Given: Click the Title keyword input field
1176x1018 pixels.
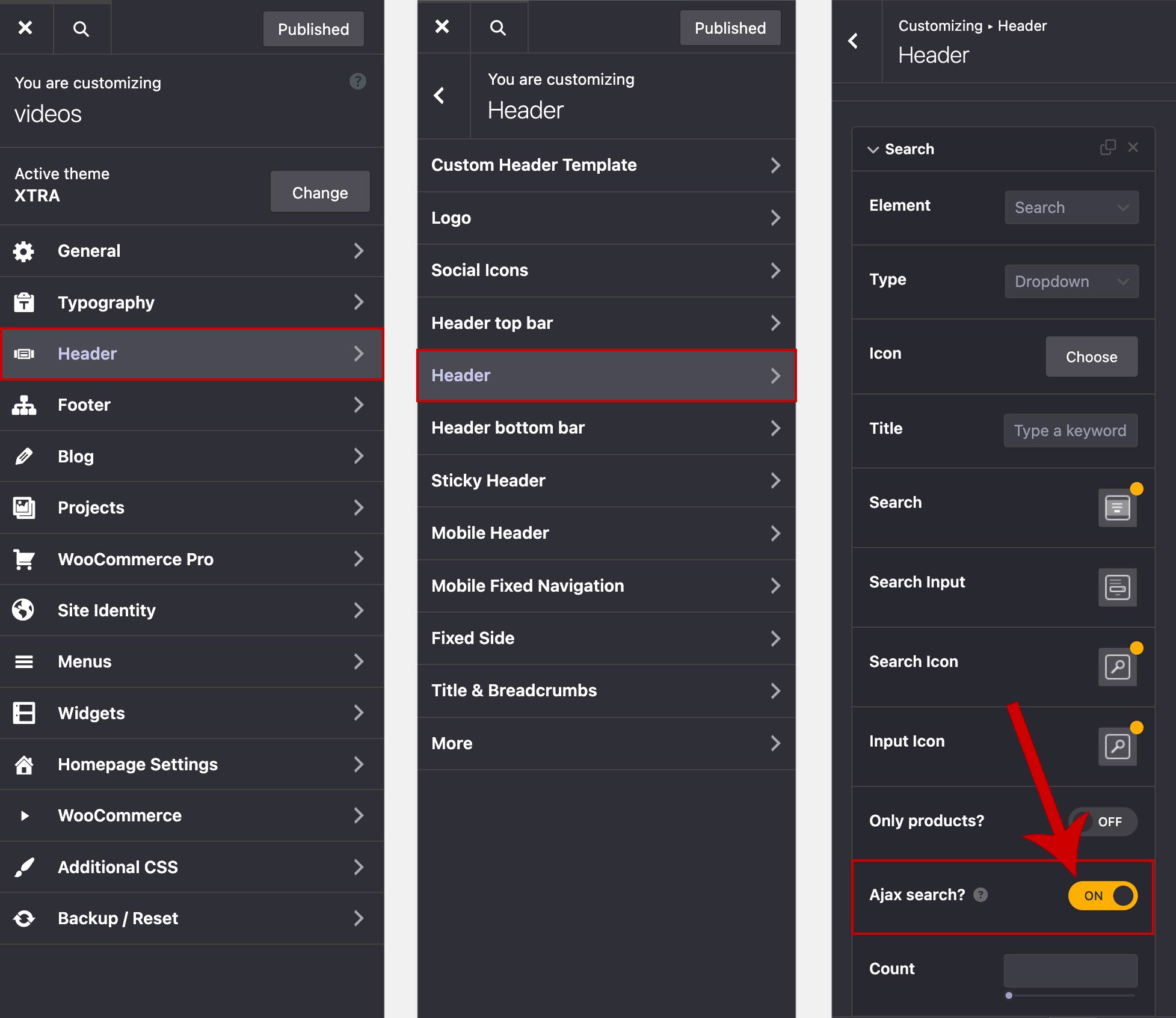Looking at the screenshot, I should coord(1070,431).
